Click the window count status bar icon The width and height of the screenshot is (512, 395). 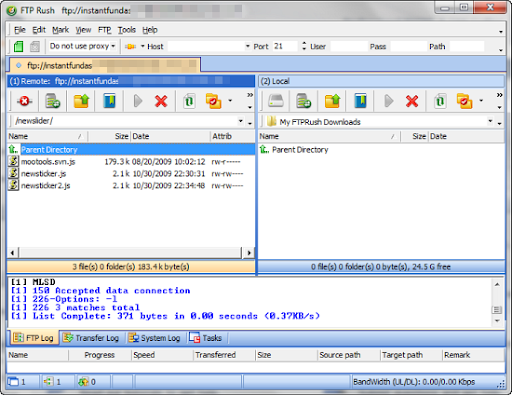point(13,382)
